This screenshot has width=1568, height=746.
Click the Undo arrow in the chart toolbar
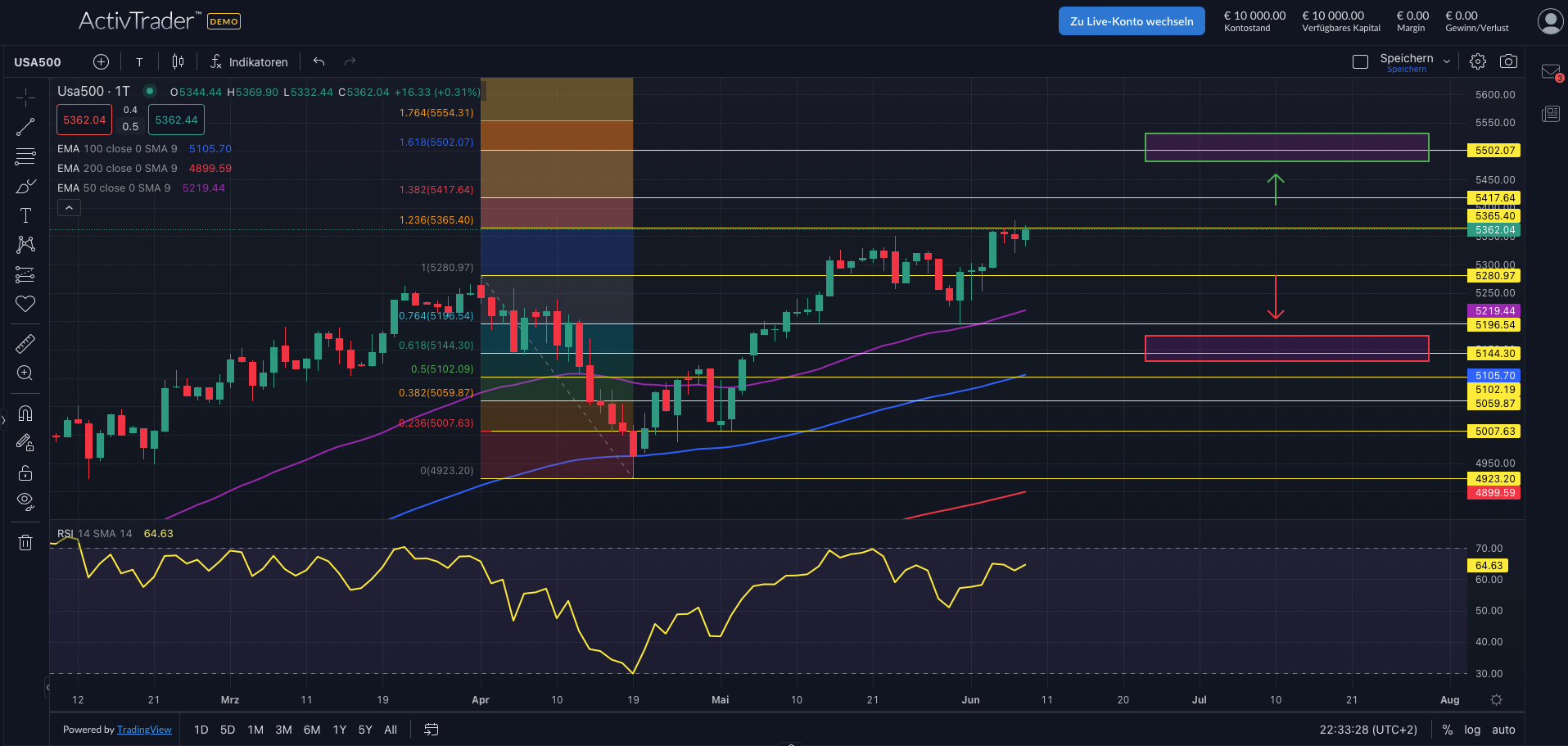click(x=319, y=61)
